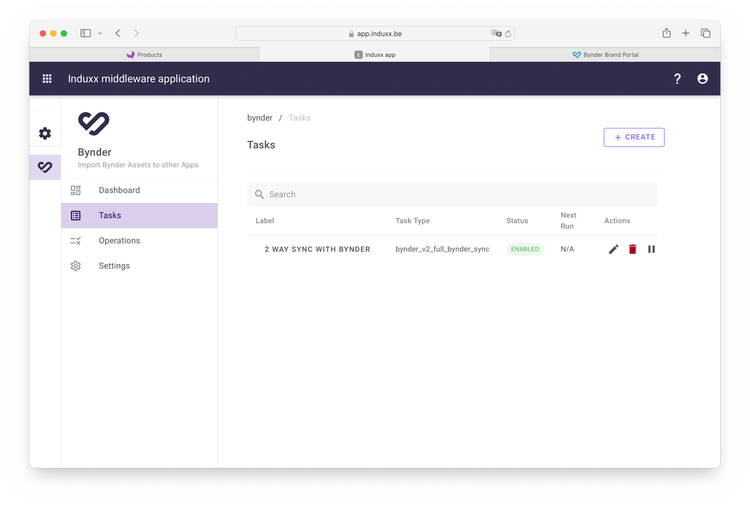750x507 pixels.
Task: Select the 2 WAY SYNC WITH BYNDER label
Action: pyautogui.click(x=317, y=249)
